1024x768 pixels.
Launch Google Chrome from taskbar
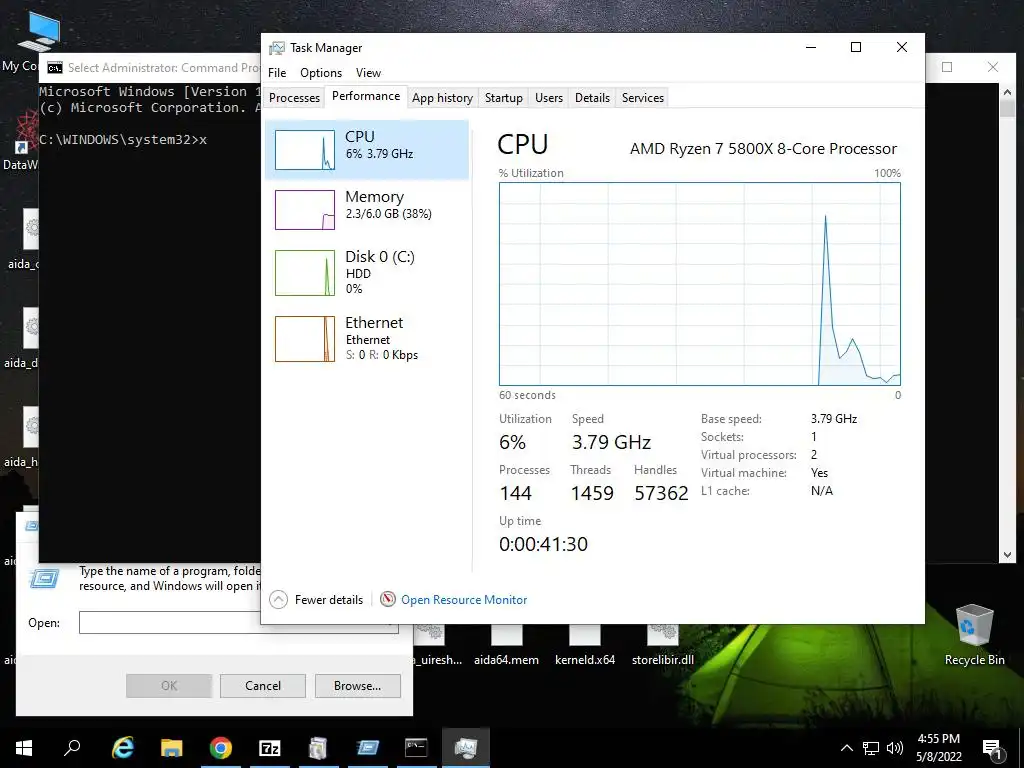pos(221,748)
